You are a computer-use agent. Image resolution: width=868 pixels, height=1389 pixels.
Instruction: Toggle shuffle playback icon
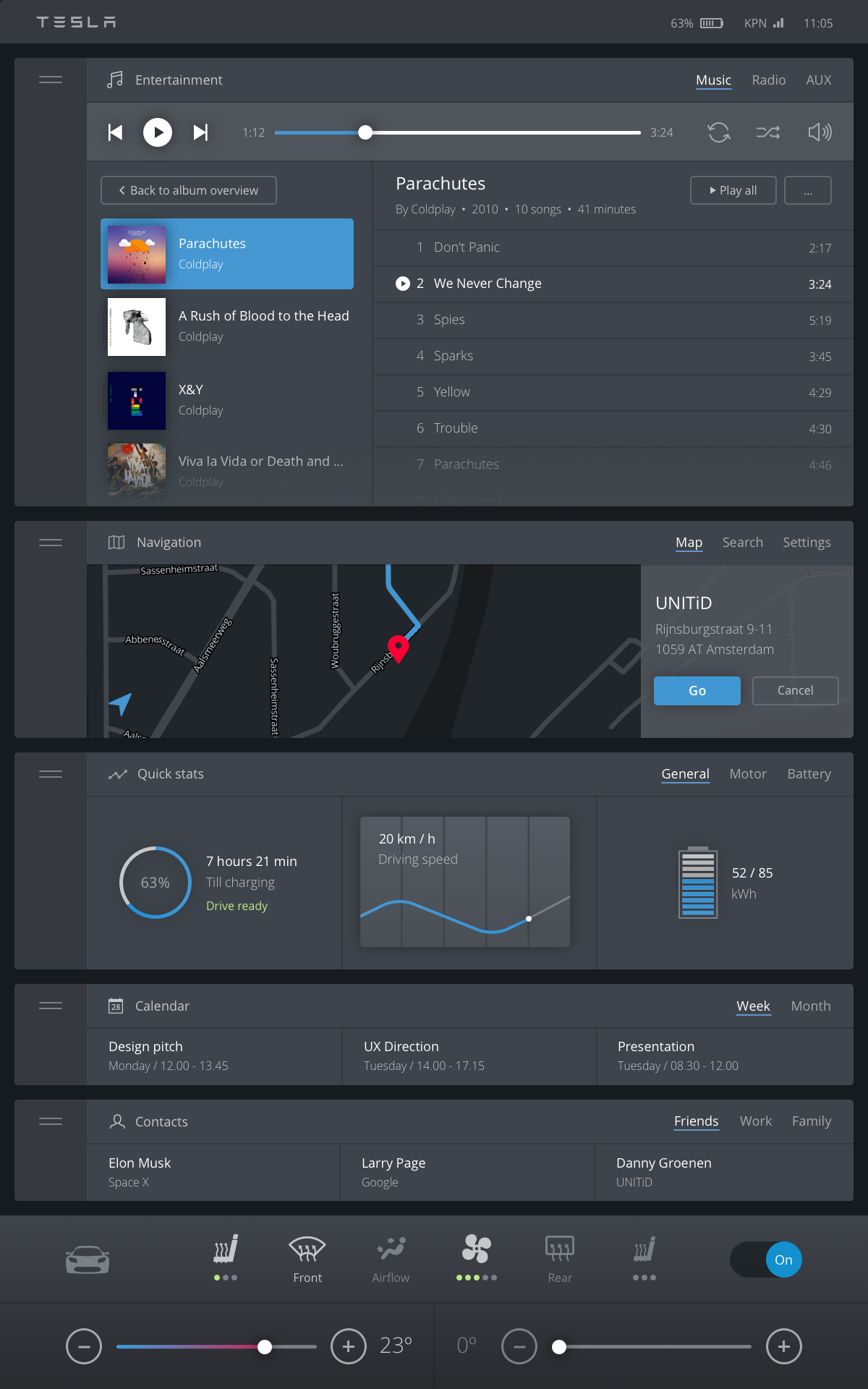click(768, 132)
